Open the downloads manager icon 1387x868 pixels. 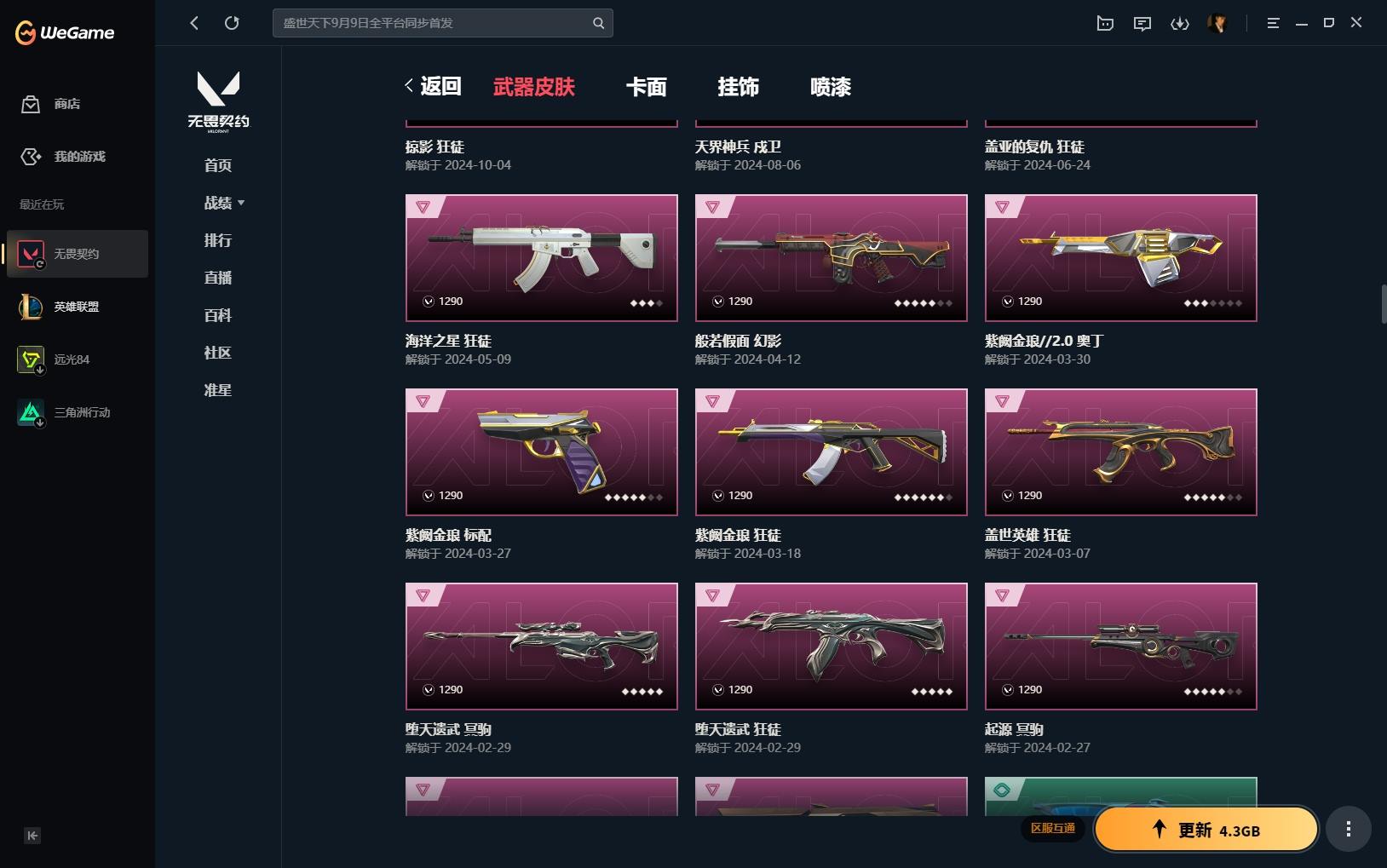[1180, 23]
